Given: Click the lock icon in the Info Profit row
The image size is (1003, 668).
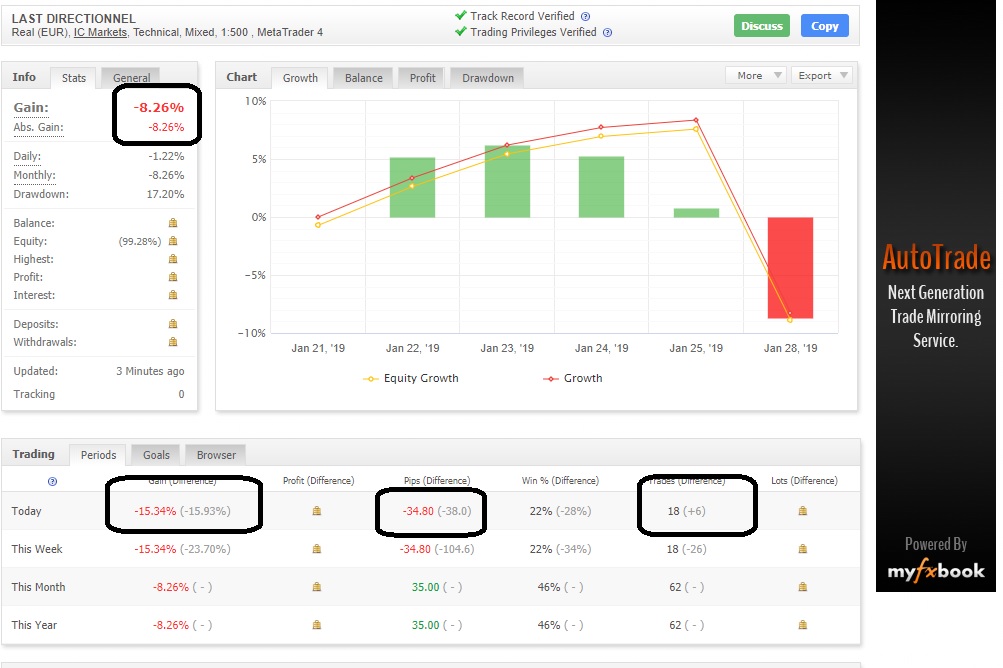Looking at the screenshot, I should [173, 276].
